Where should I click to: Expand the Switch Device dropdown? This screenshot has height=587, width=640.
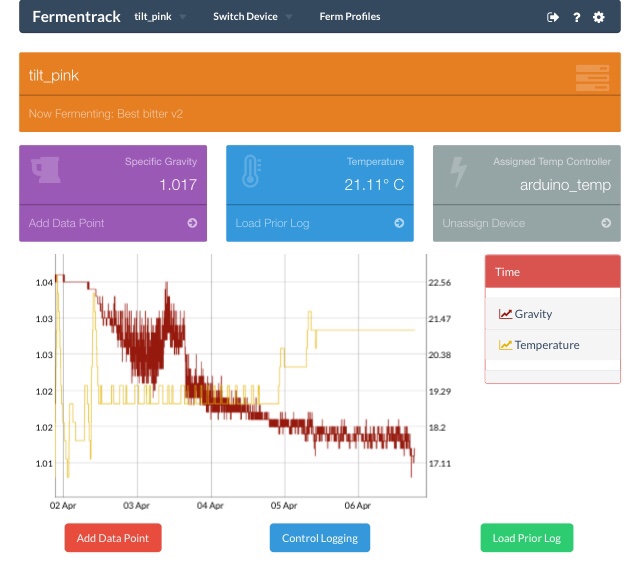(252, 17)
